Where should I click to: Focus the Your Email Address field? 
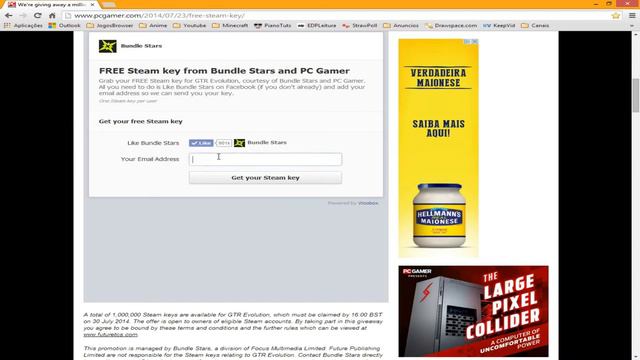[x=265, y=159]
